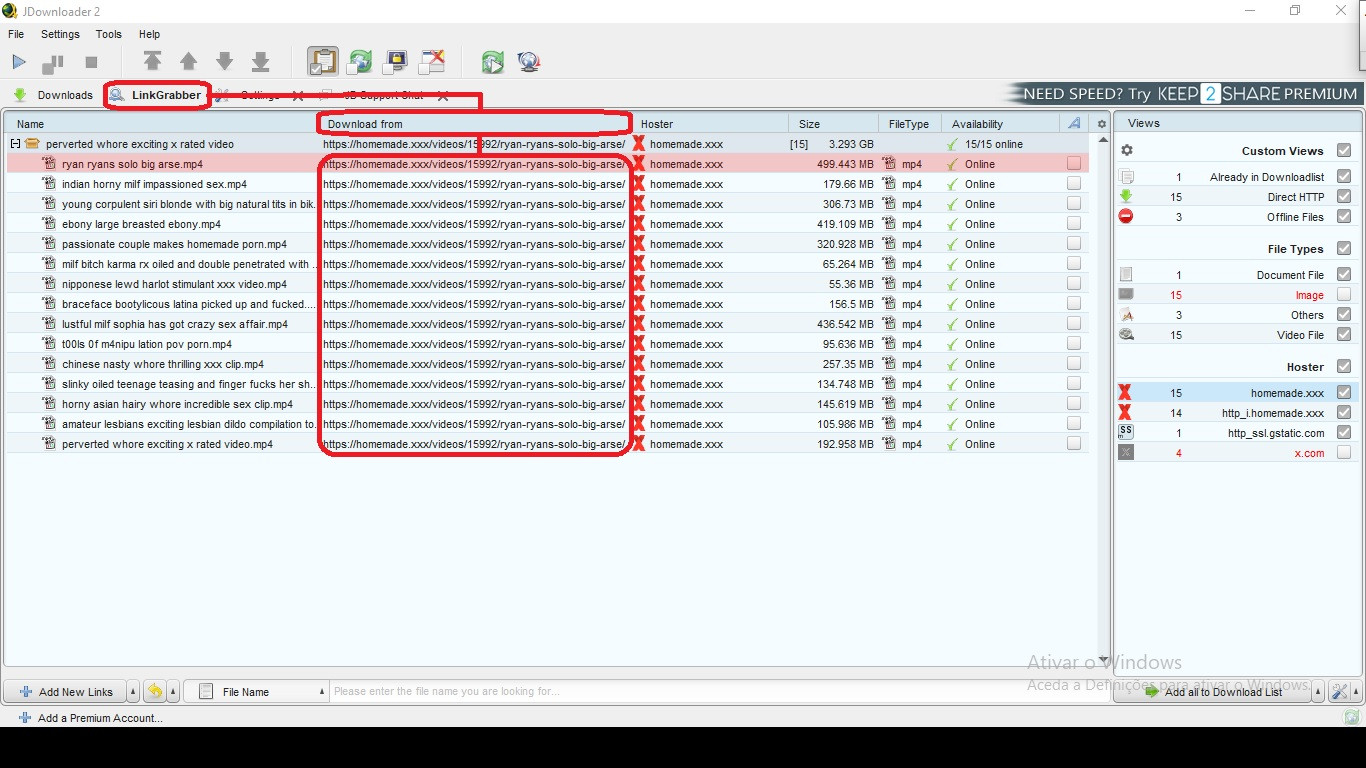The height and width of the screenshot is (768, 1366).
Task: Sort by the Availability column header
Action: 1001,124
